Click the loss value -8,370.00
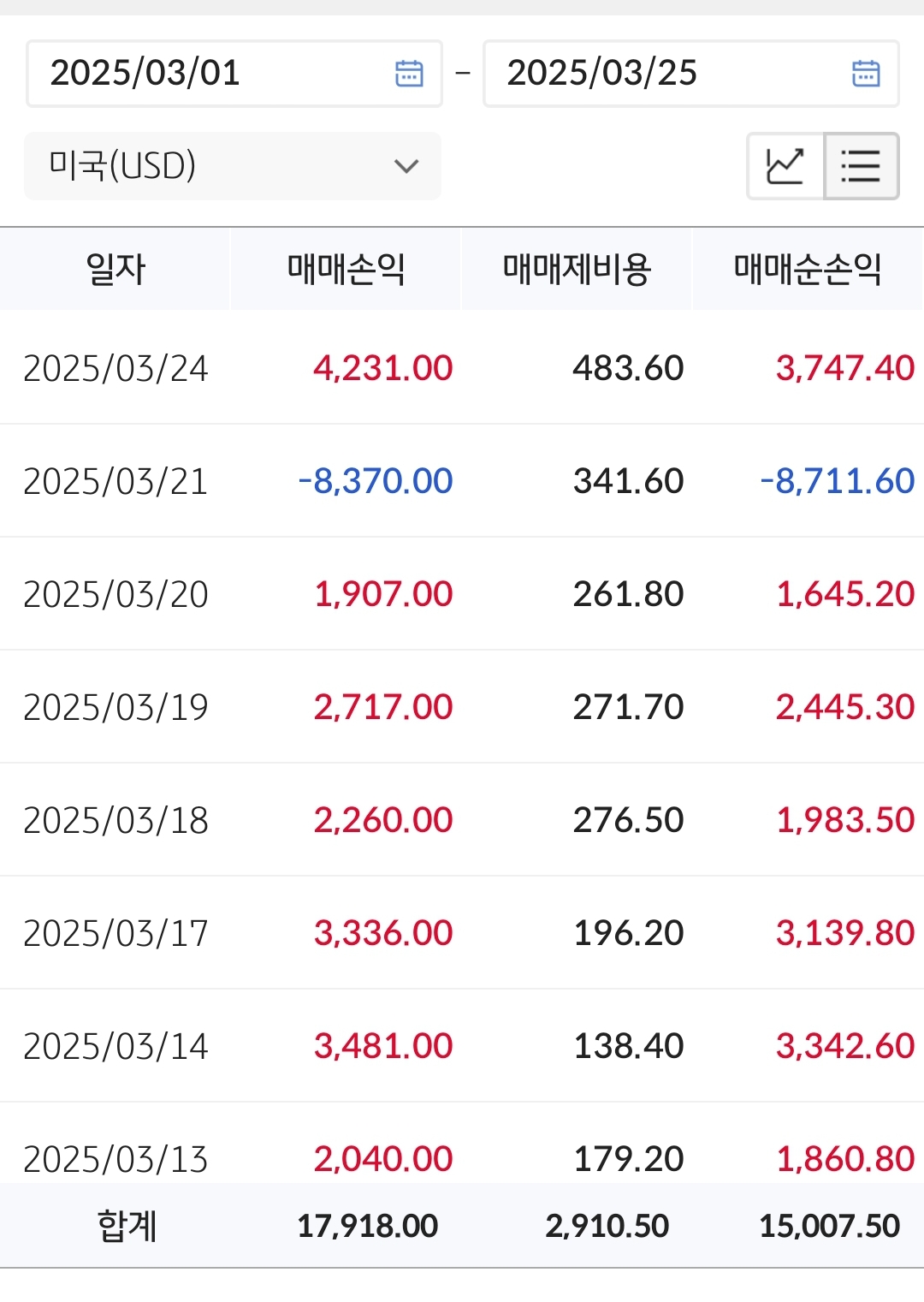924x1302 pixels. tap(376, 481)
